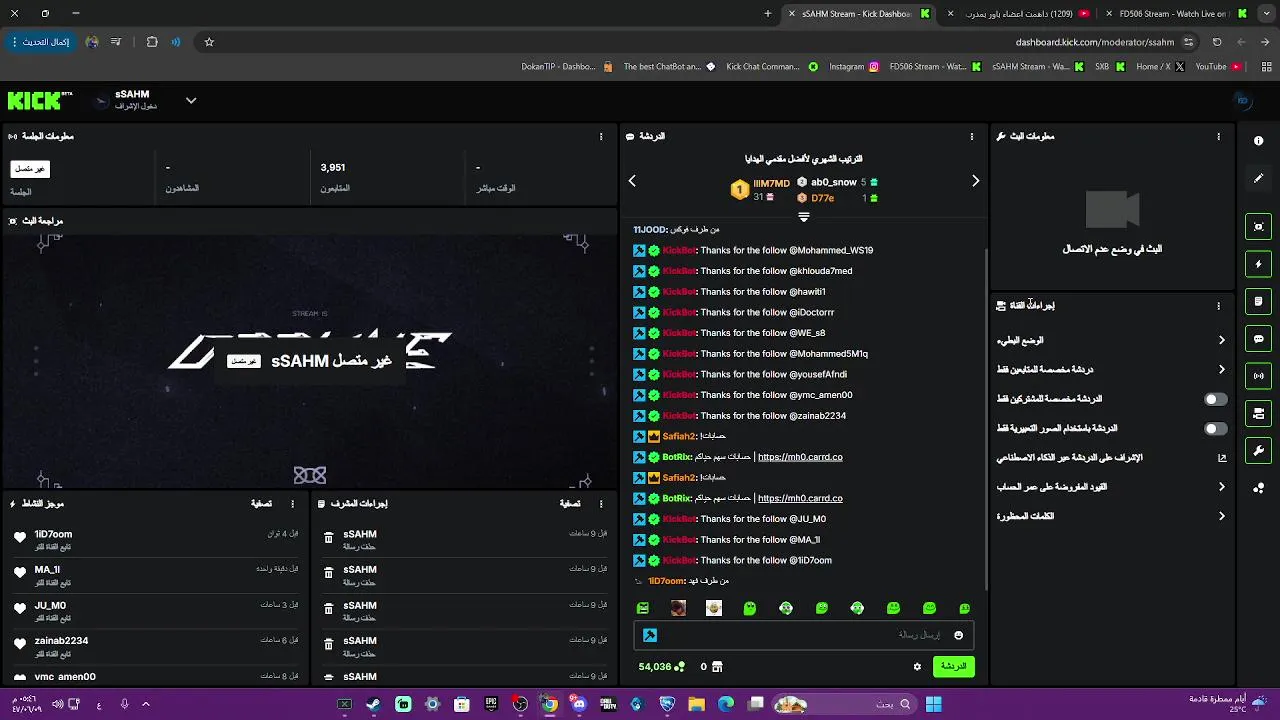Click the pencil edit icon in sidebar
The image size is (1280, 720).
point(1259,178)
